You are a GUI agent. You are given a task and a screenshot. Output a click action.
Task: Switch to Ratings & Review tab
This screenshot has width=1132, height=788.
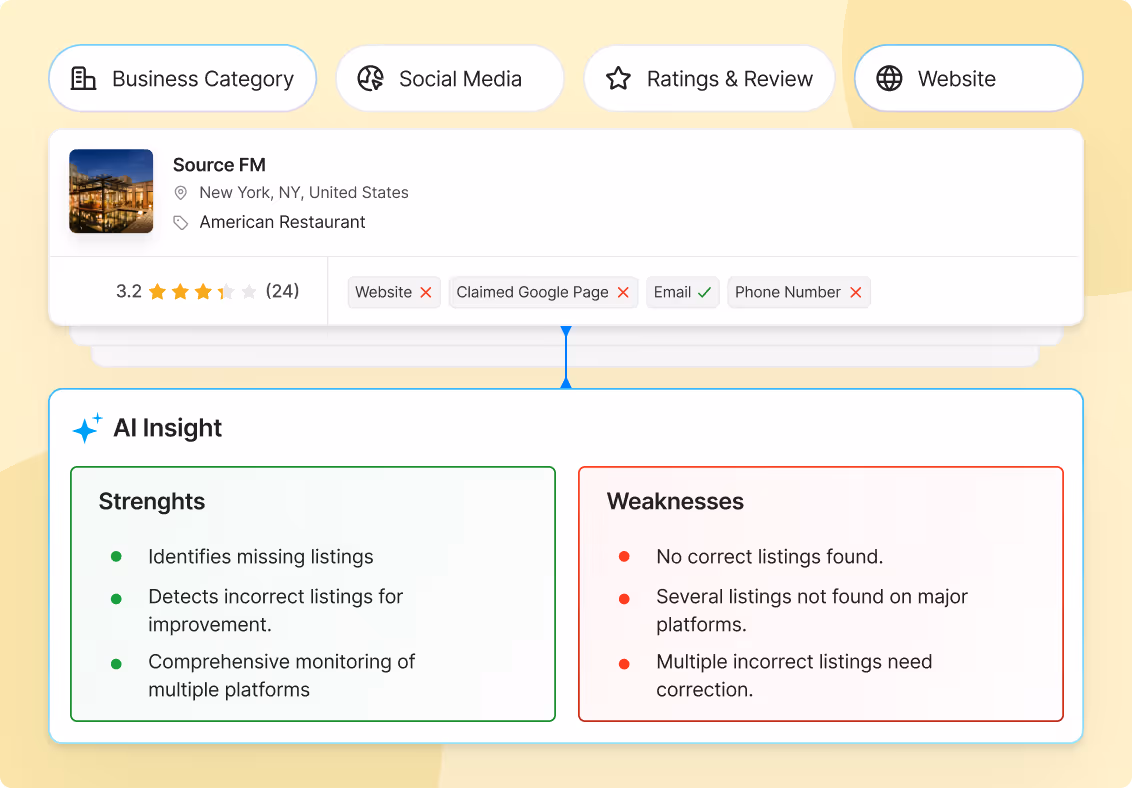[x=709, y=78]
